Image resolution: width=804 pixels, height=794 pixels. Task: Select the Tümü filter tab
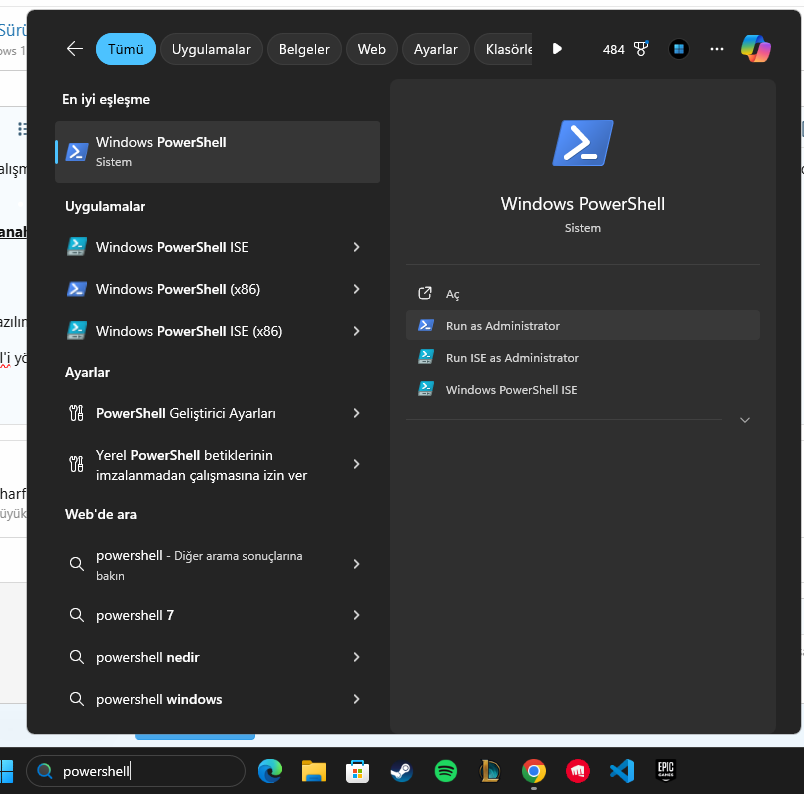pos(126,49)
